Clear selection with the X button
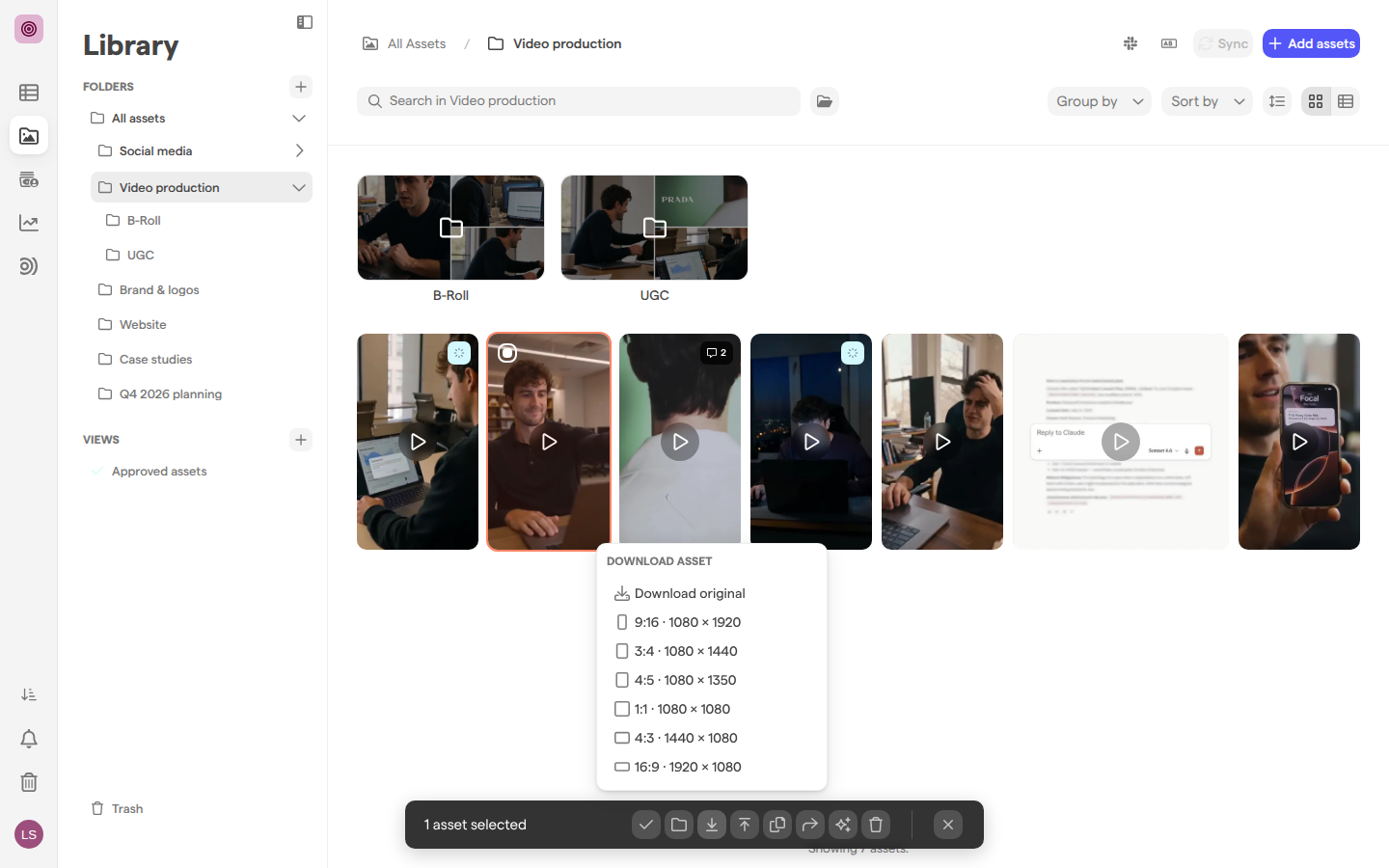Image resolution: width=1389 pixels, height=868 pixels. point(948,825)
